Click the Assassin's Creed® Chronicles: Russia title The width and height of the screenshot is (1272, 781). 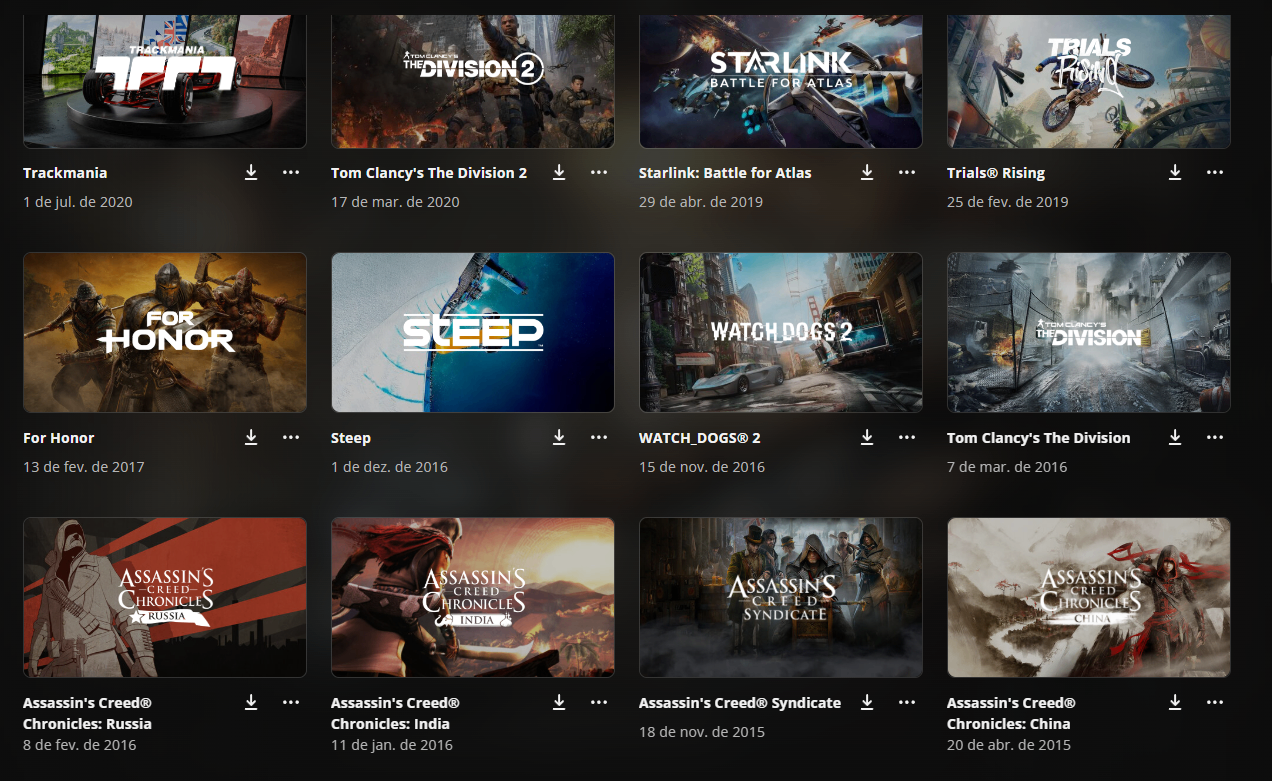point(88,713)
